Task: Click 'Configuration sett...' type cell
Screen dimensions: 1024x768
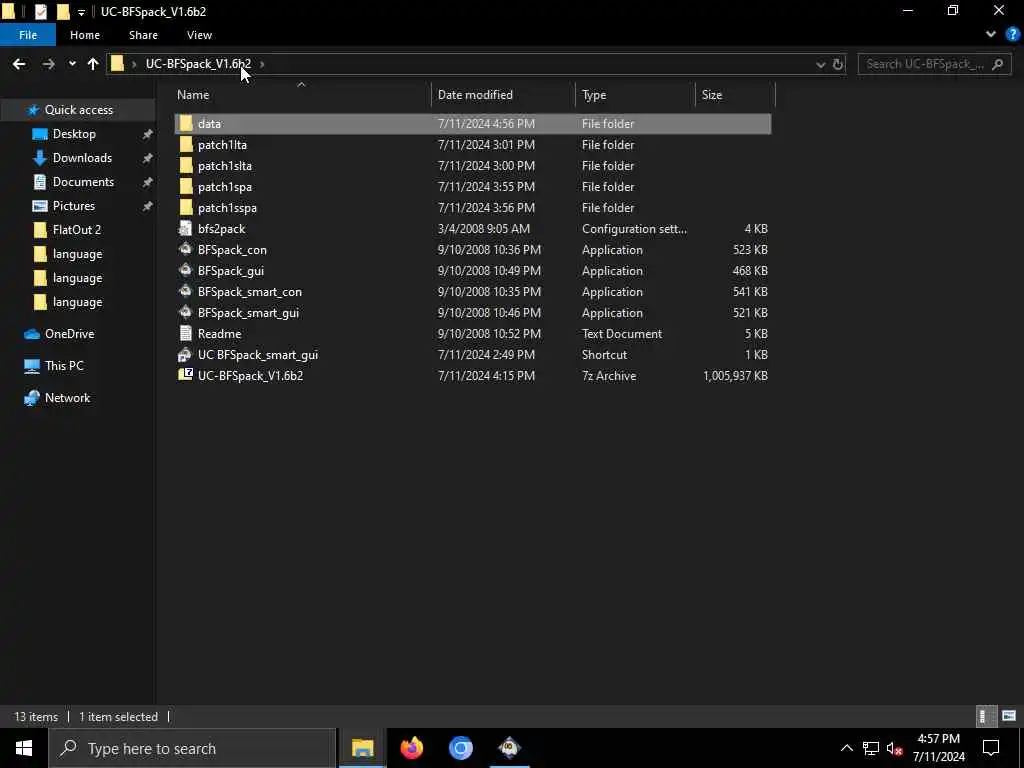Action: [x=634, y=229]
